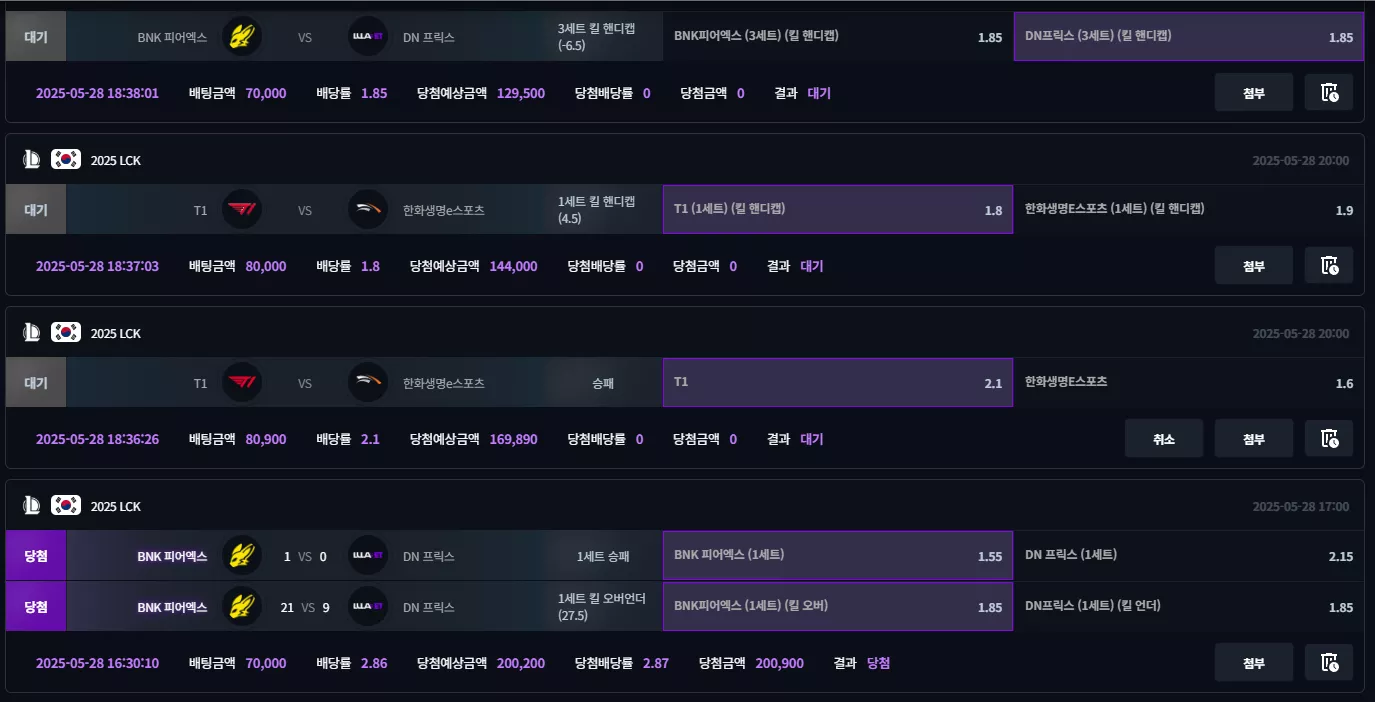Select the DN프릭스 (1세트) (킬 언더) 1.85 odds
Viewport: 1375px width, 702px height.
point(1188,606)
